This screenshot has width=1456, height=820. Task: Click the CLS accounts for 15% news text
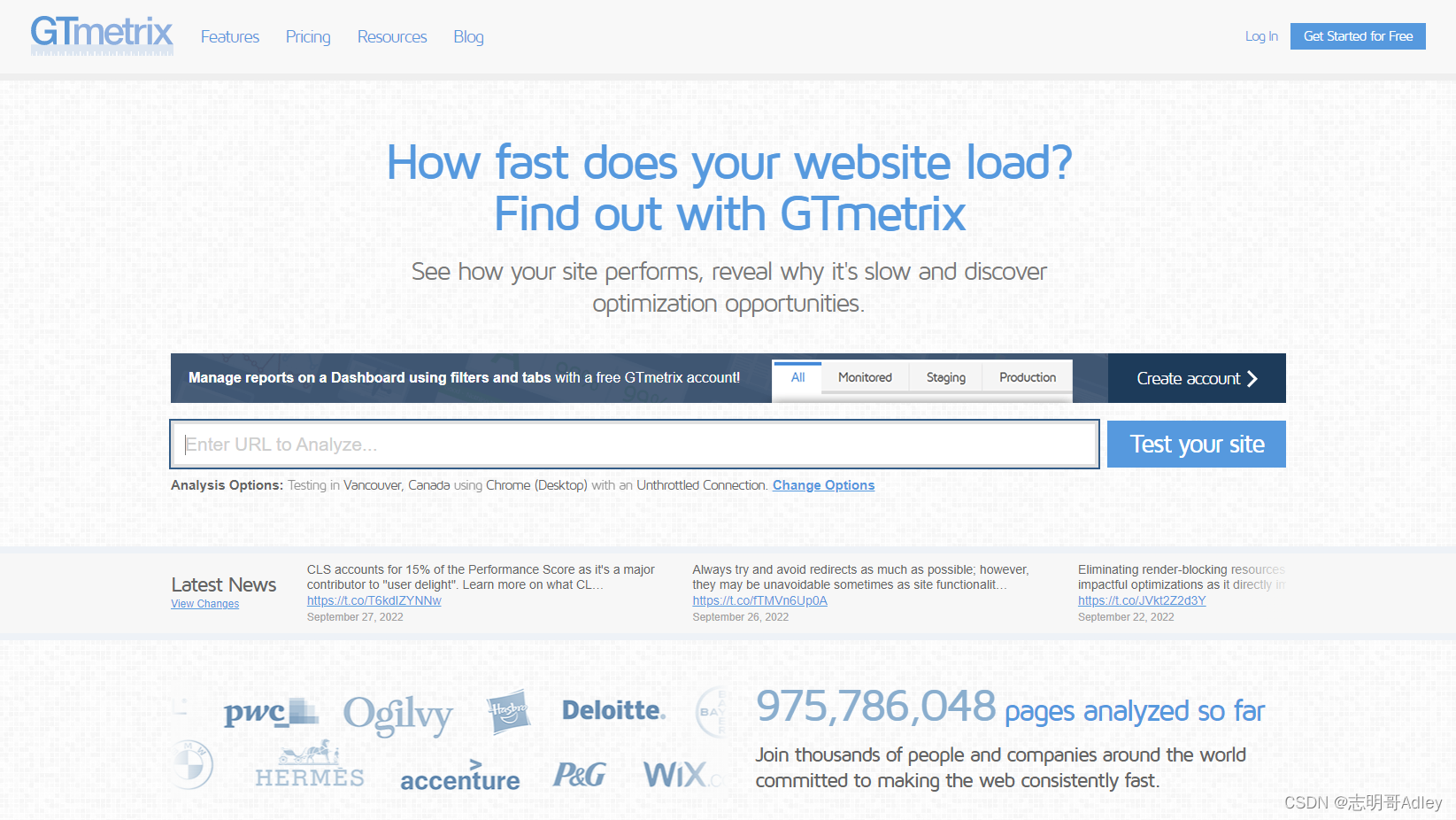pos(481,577)
